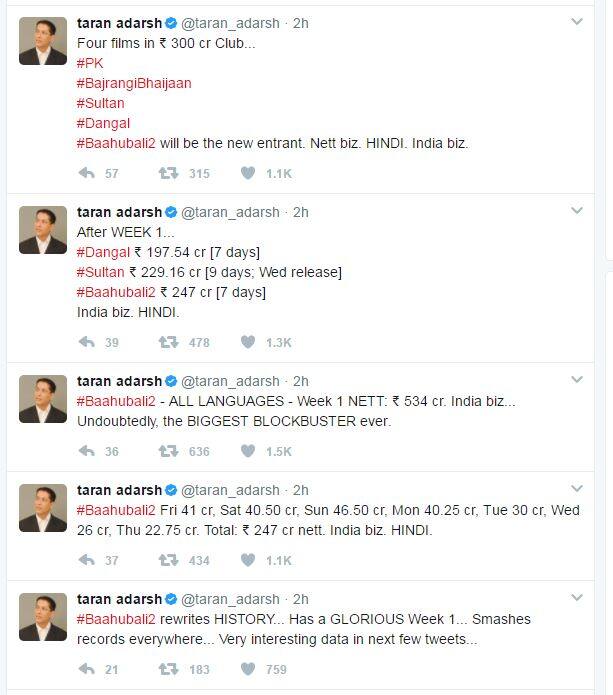This screenshot has height=695, width=613.
Task: Click the profile photo on the 'After WEEK 1' tweet
Action: coord(43,230)
